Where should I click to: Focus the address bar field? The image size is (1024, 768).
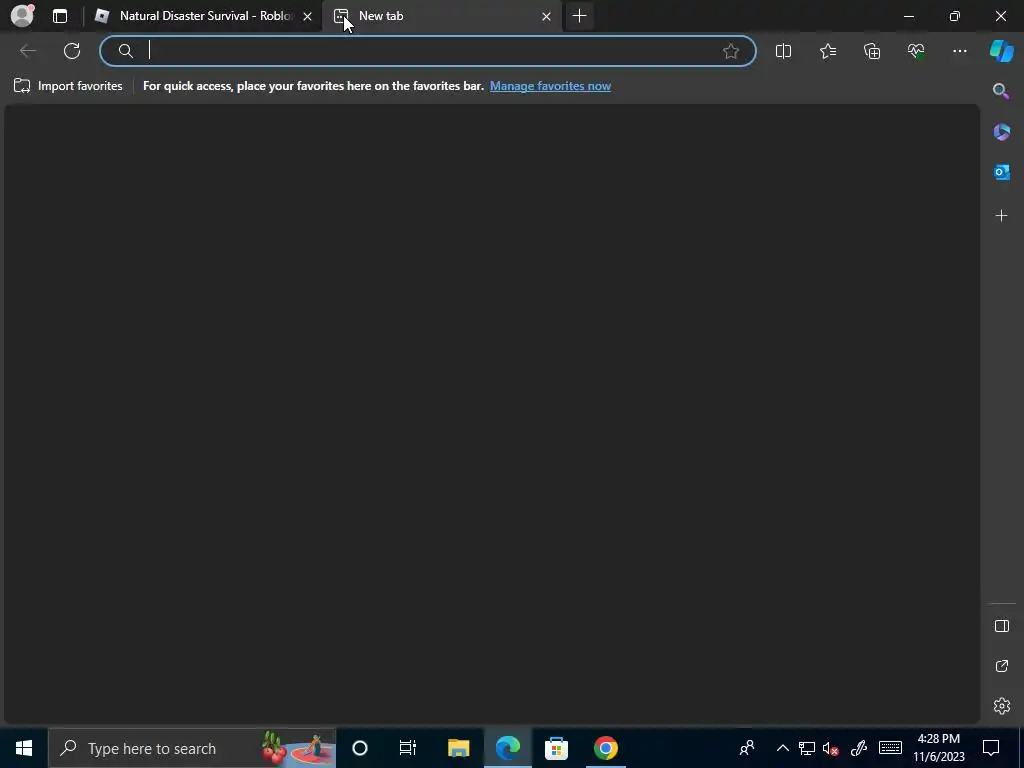pyautogui.click(x=428, y=51)
